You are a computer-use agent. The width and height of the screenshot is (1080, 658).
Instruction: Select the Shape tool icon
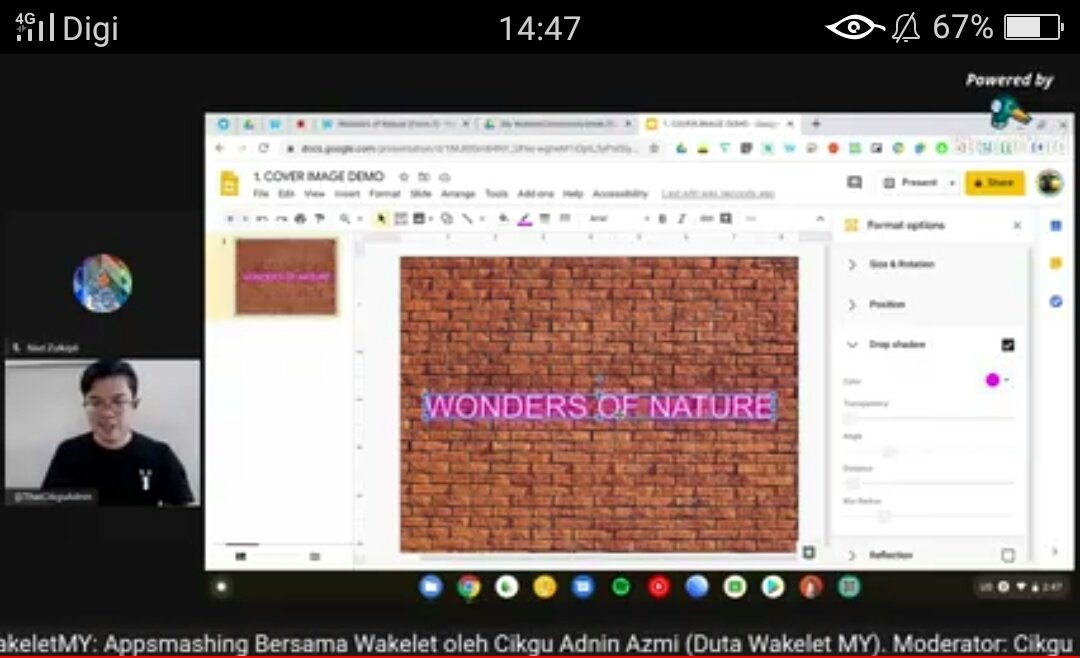[446, 218]
